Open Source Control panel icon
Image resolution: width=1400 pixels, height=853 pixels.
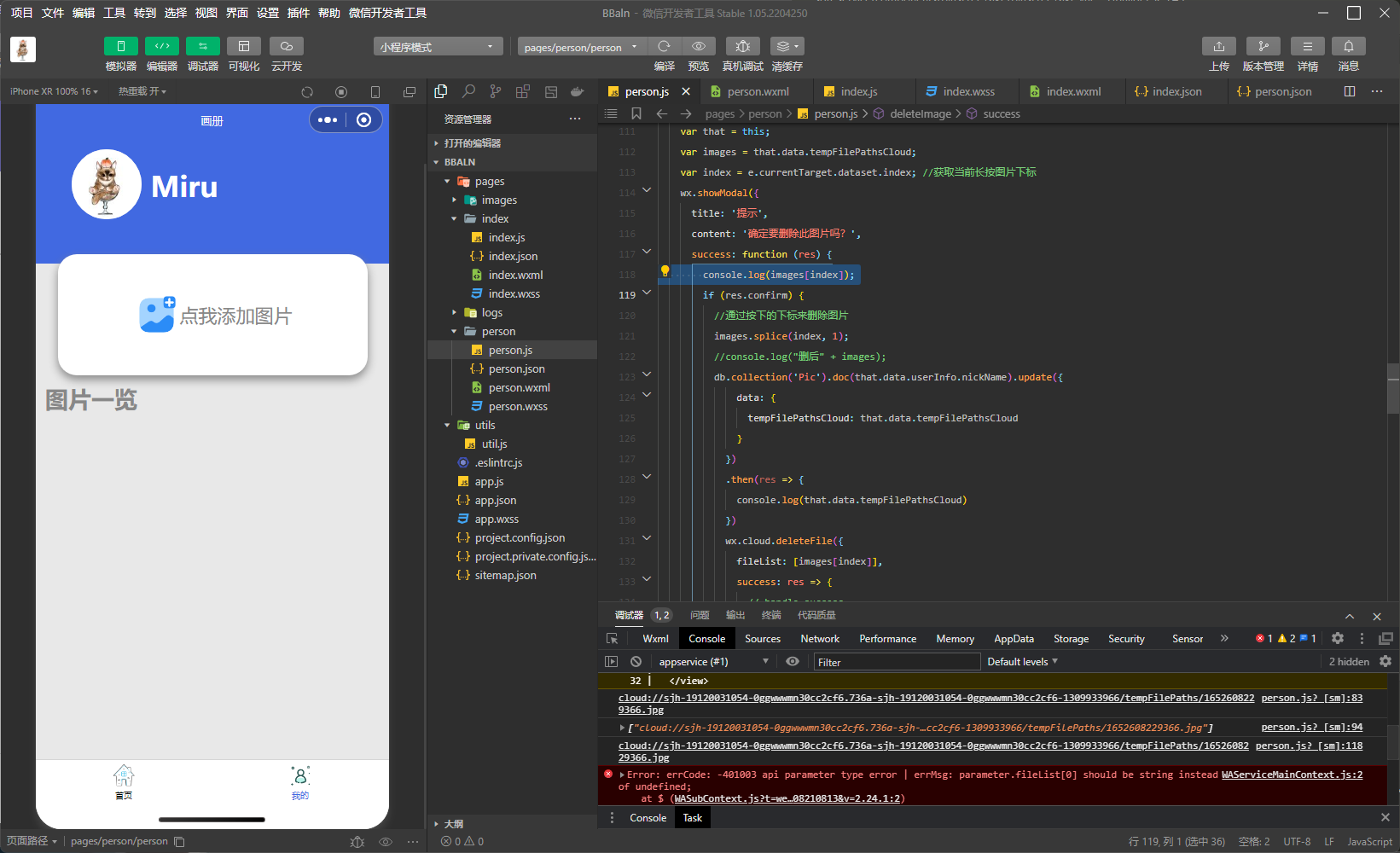pyautogui.click(x=496, y=91)
